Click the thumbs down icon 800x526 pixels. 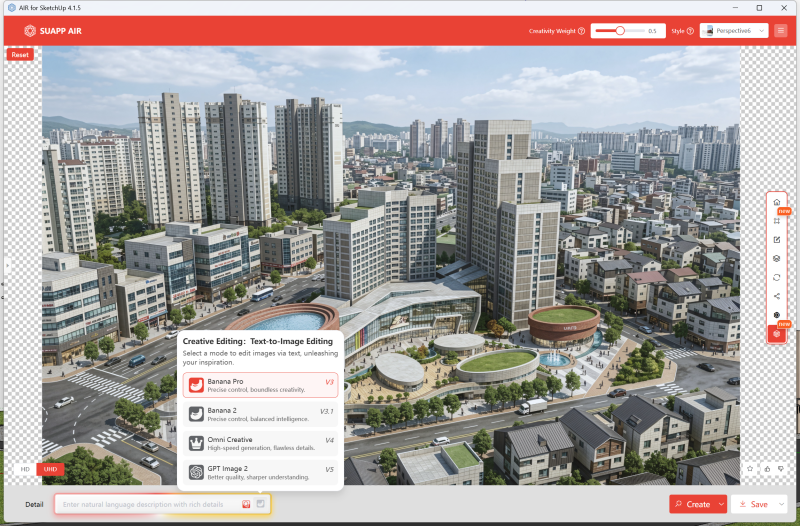click(781, 468)
